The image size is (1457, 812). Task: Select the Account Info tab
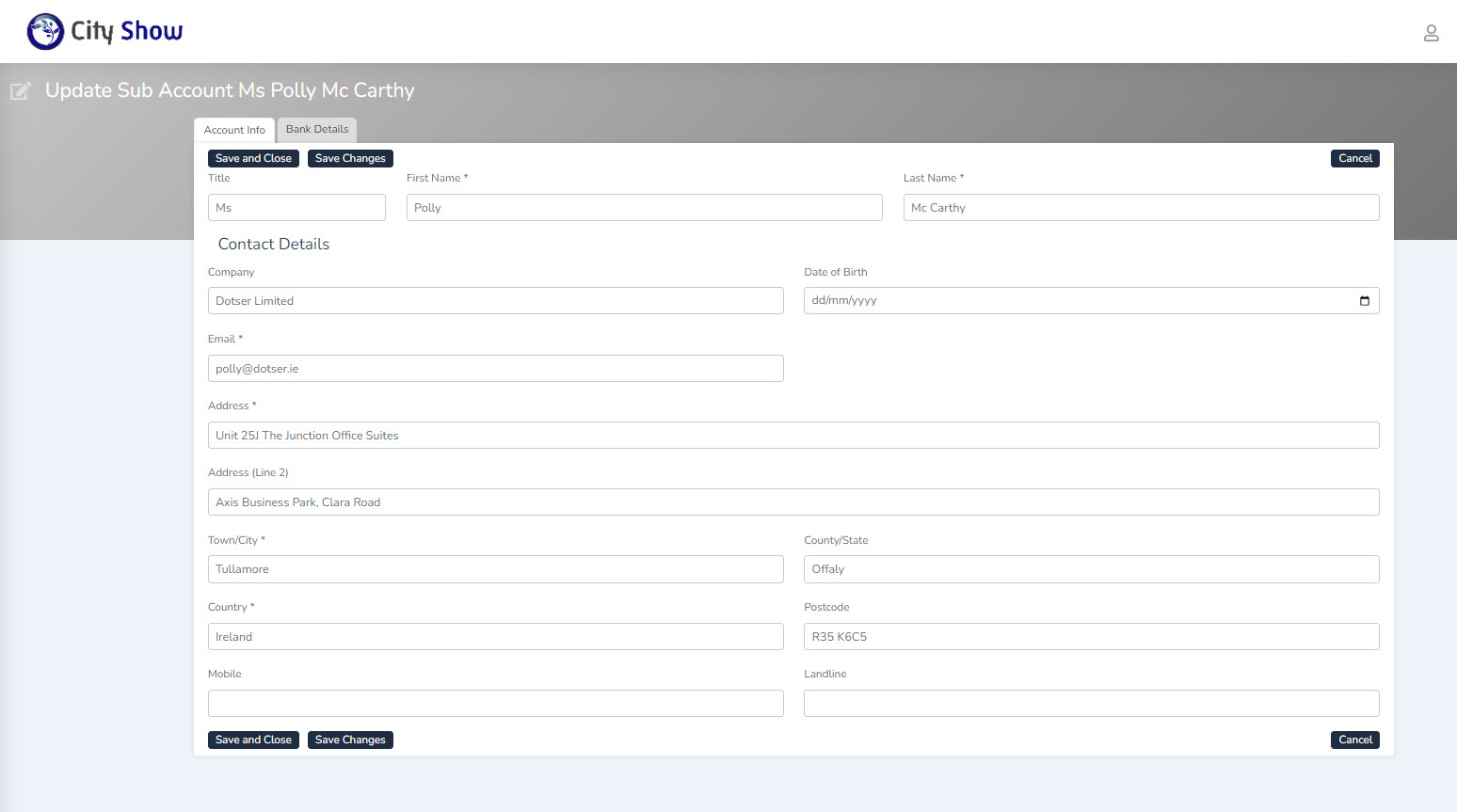(x=234, y=131)
